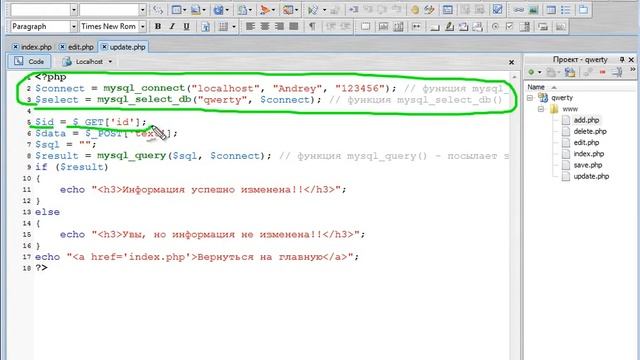Close the edit.php tab
Image resolution: width=640 pixels, height=360 pixels.
click(x=62, y=47)
